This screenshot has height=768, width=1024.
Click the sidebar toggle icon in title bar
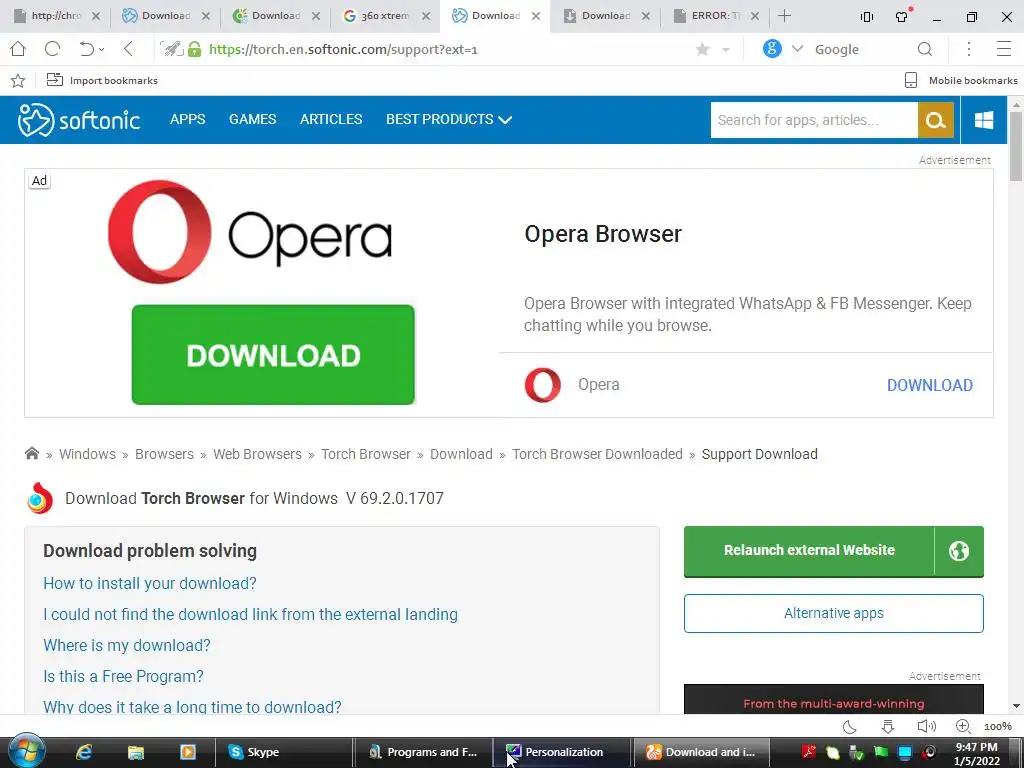point(867,16)
